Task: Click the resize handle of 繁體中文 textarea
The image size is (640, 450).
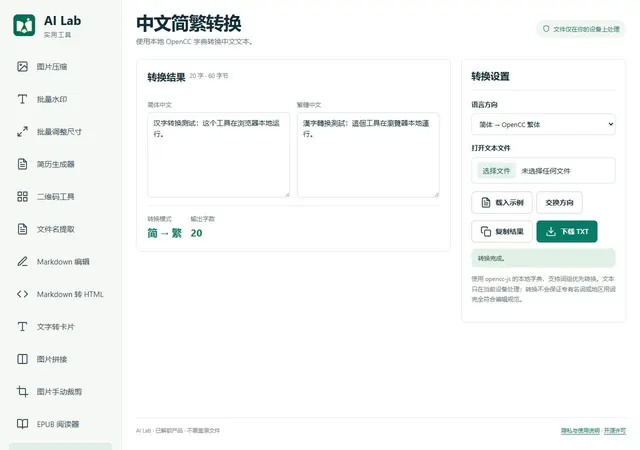Action: point(437,195)
